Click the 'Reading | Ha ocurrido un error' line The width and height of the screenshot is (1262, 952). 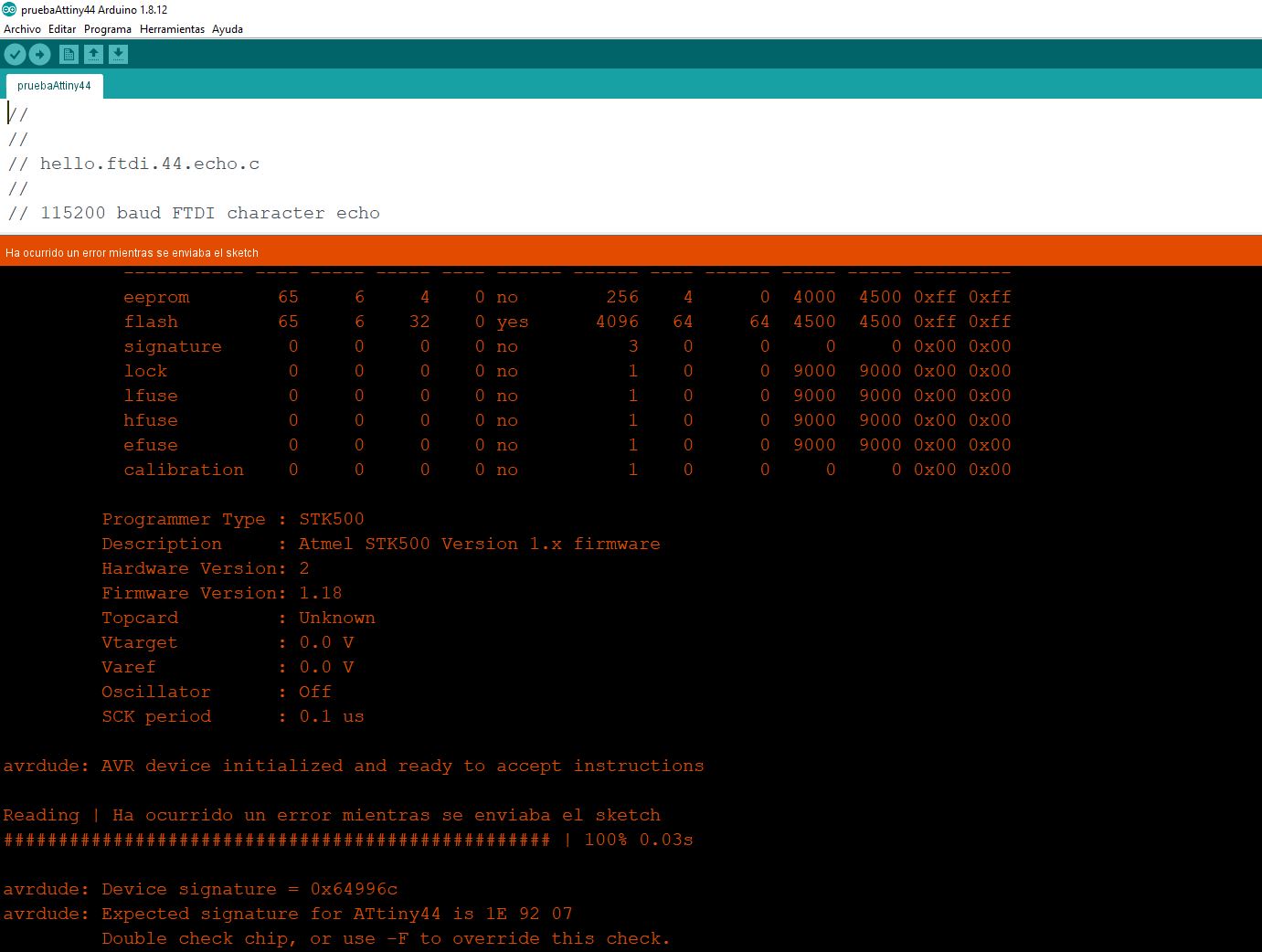[332, 815]
